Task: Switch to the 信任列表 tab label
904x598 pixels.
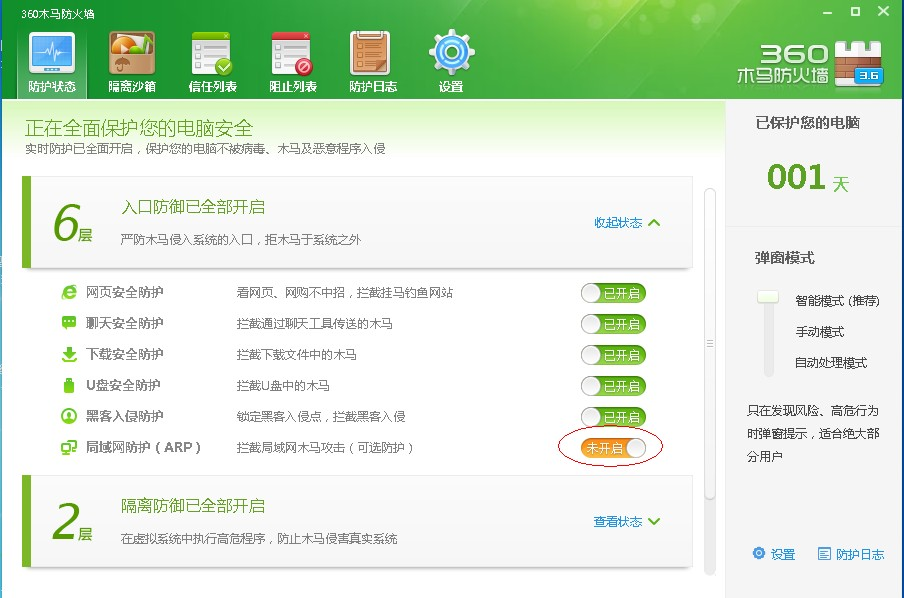Action: (212, 86)
